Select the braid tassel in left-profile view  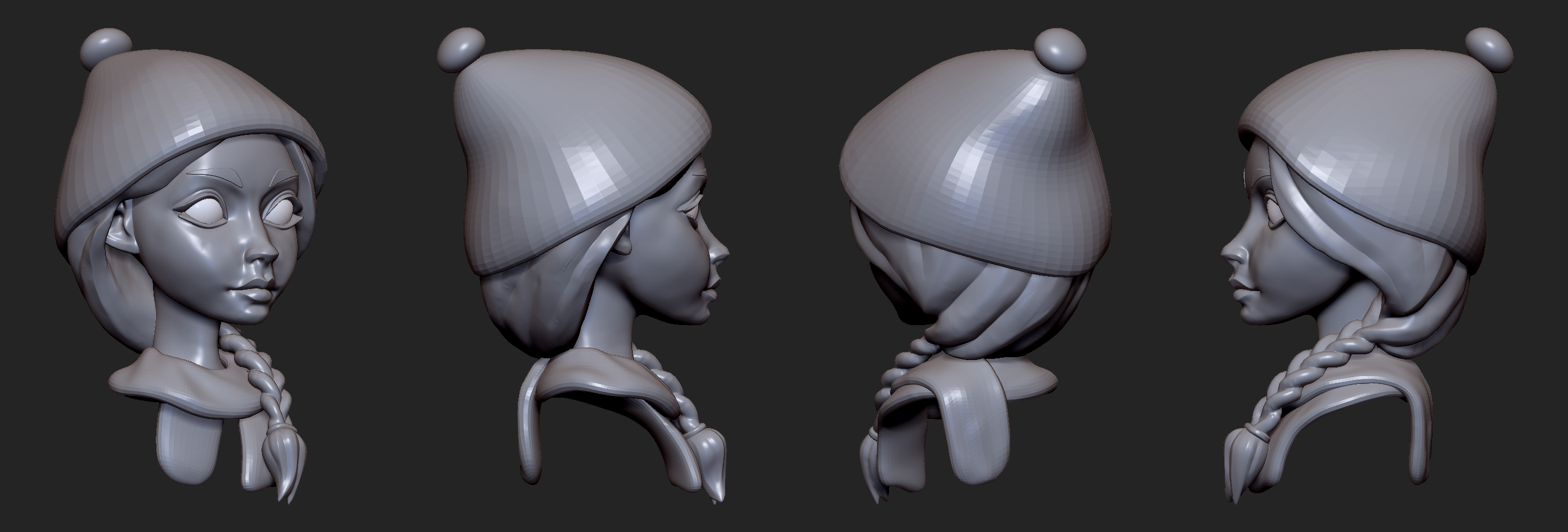click(1242, 463)
